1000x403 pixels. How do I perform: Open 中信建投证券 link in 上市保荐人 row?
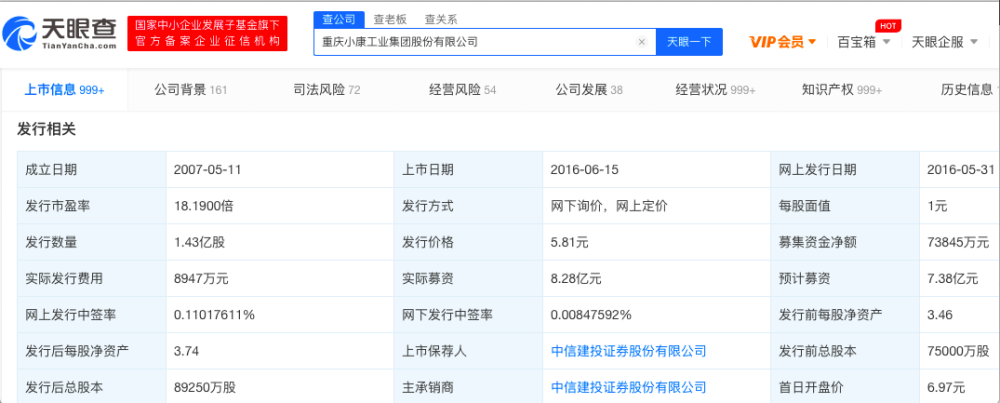[628, 351]
